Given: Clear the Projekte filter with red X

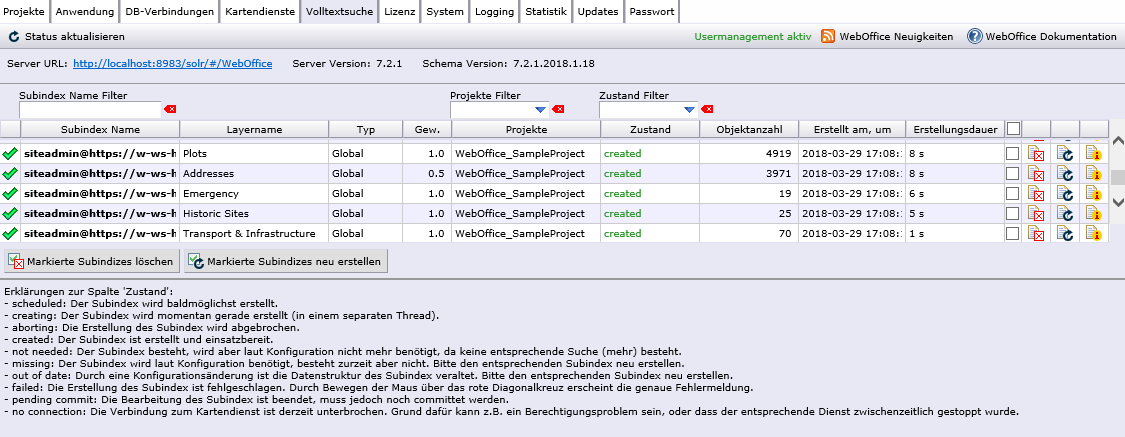Looking at the screenshot, I should [x=558, y=109].
